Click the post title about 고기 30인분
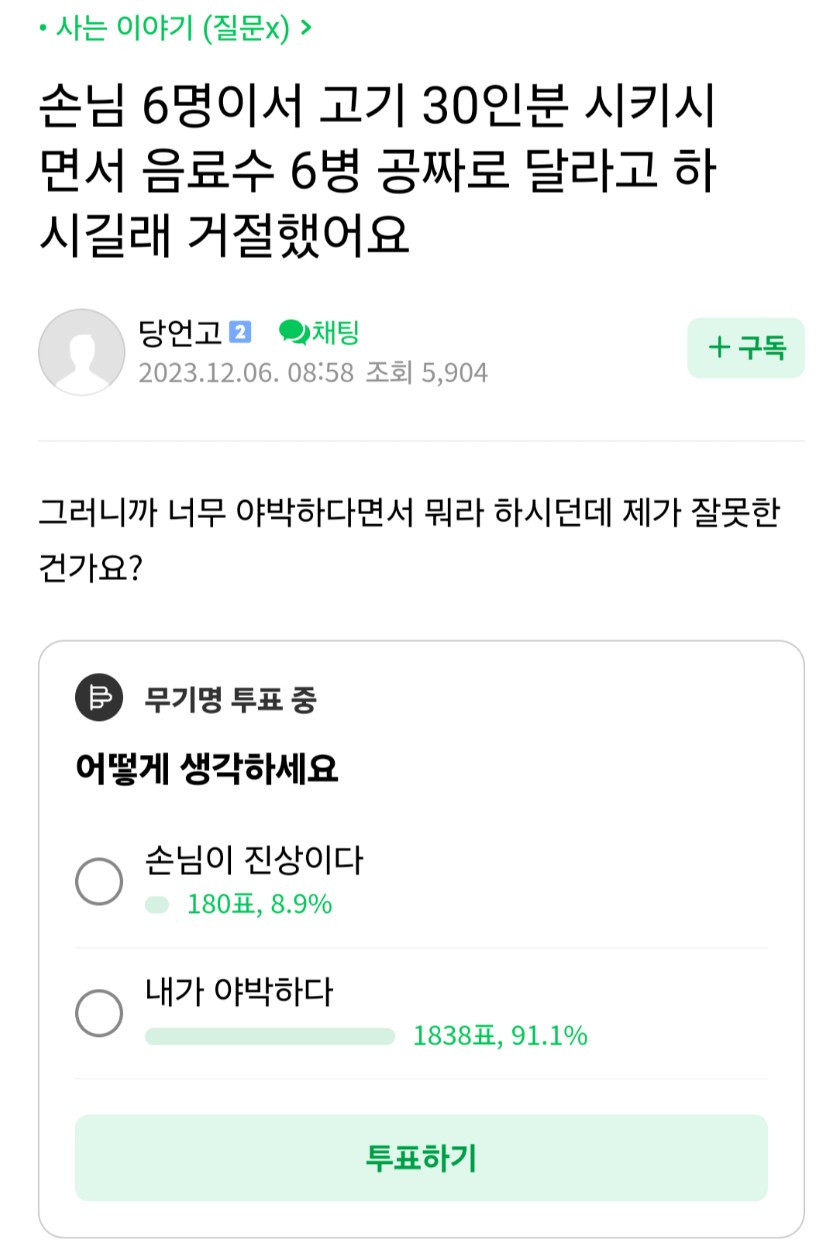This screenshot has width=834, height=1258. [x=378, y=173]
